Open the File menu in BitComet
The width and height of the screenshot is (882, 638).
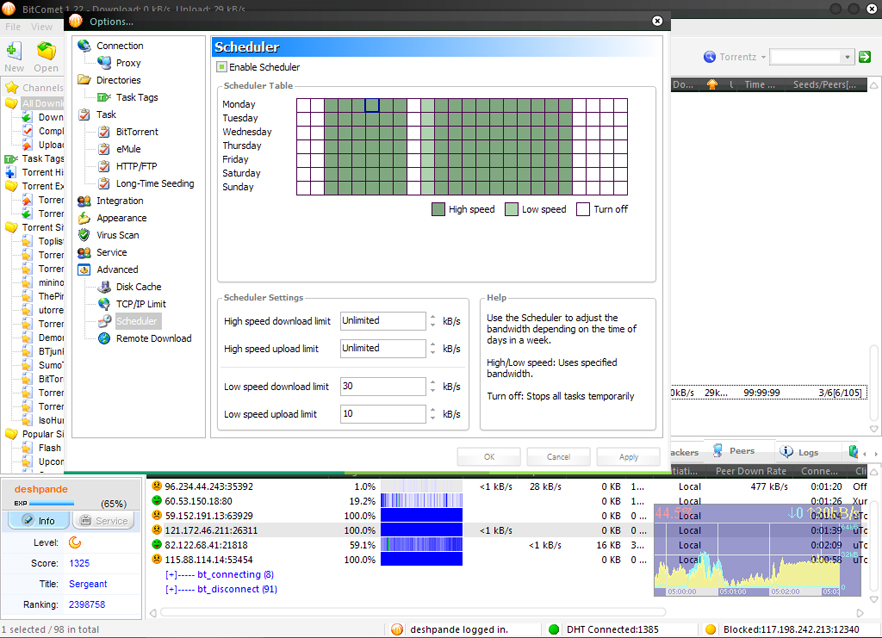(x=13, y=26)
